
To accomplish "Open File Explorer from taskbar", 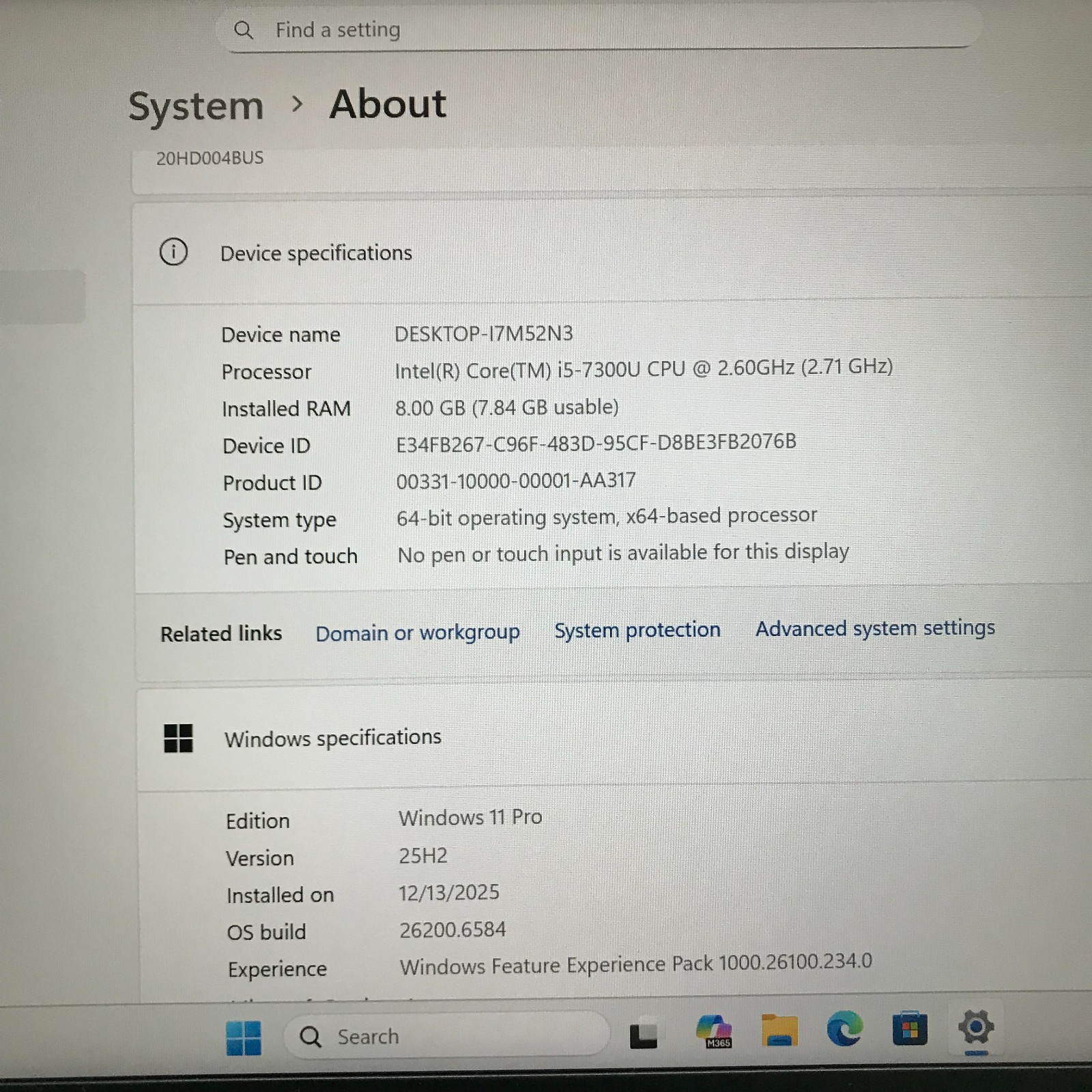I will tap(779, 1030).
